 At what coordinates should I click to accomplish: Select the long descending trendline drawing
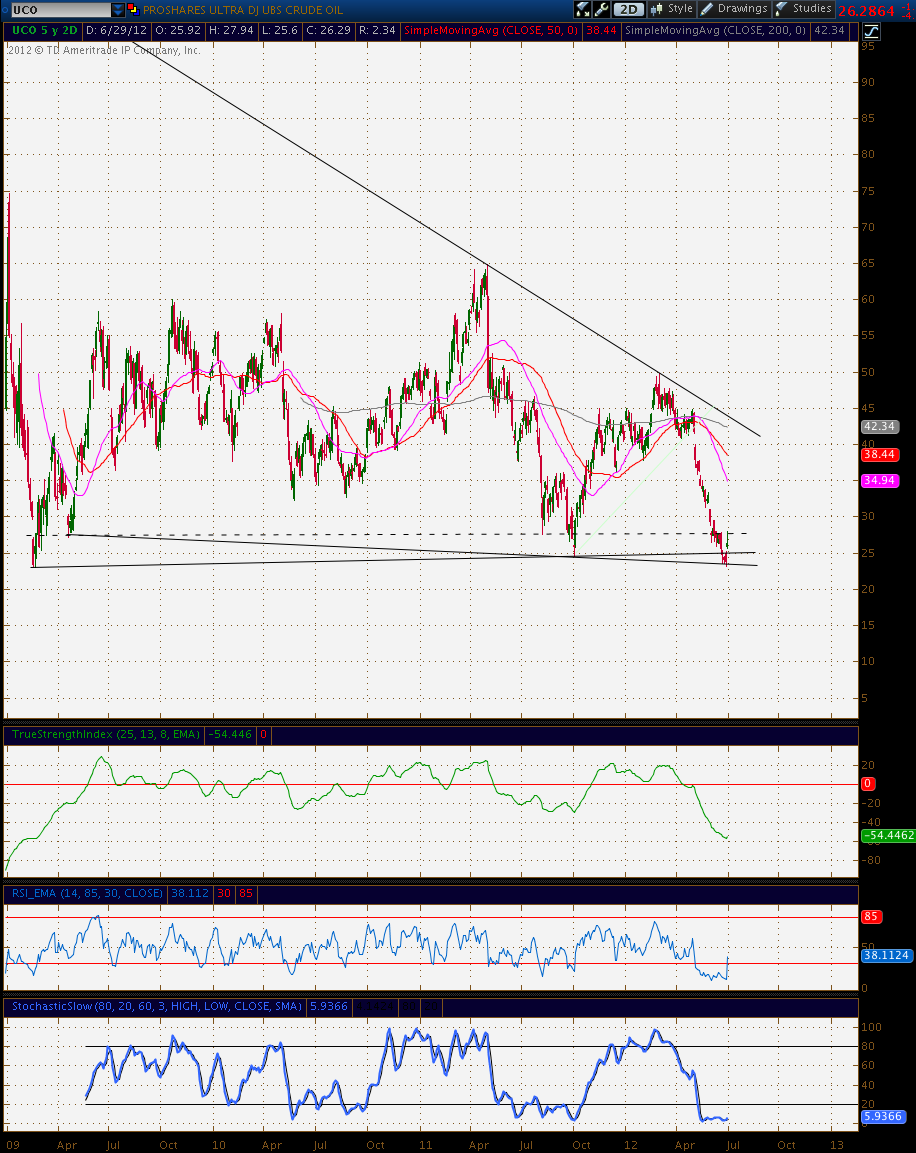[x=447, y=238]
